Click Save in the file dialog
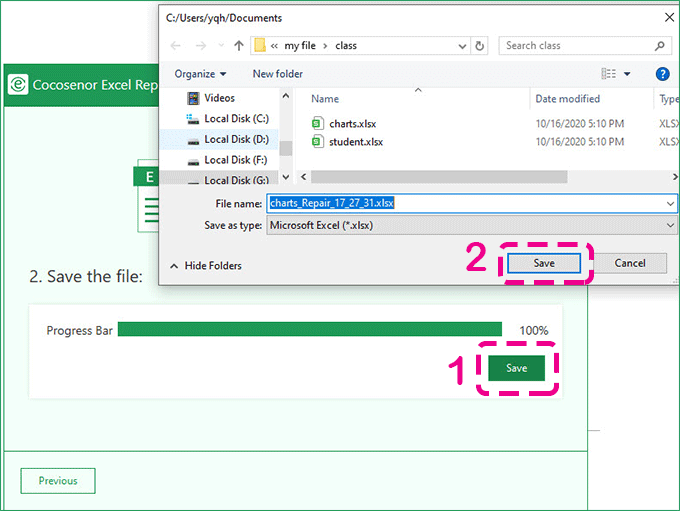Viewport: 680px width, 511px height. click(x=544, y=263)
